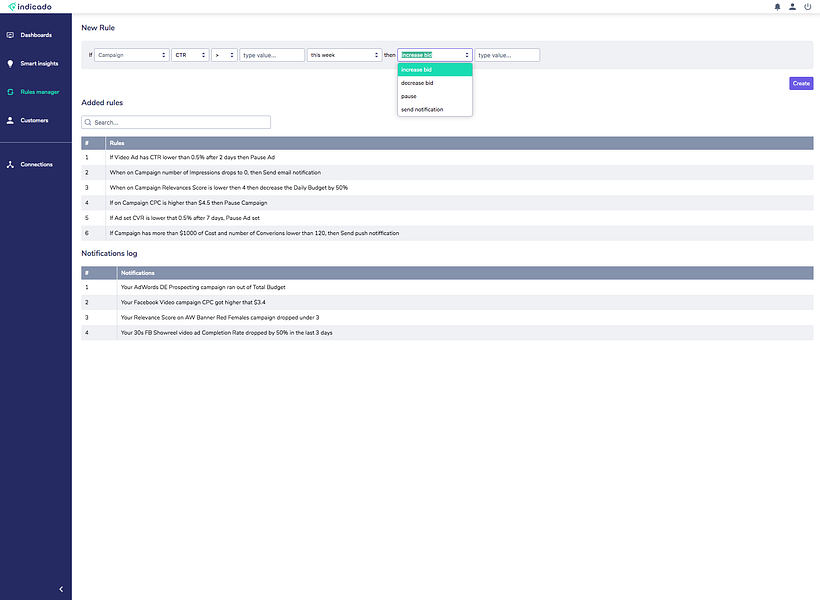Click the Connections sidebar icon
820x600 pixels.
point(10,164)
